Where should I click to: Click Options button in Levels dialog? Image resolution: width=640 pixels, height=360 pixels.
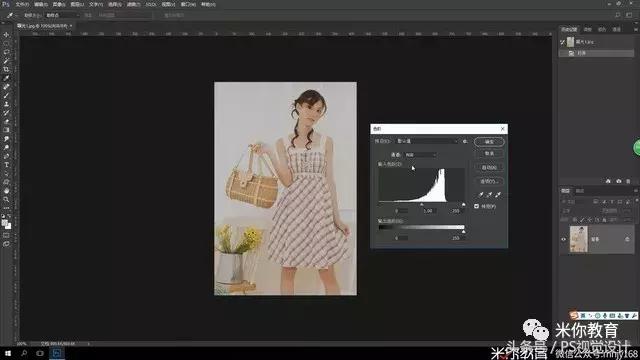pyautogui.click(x=489, y=182)
